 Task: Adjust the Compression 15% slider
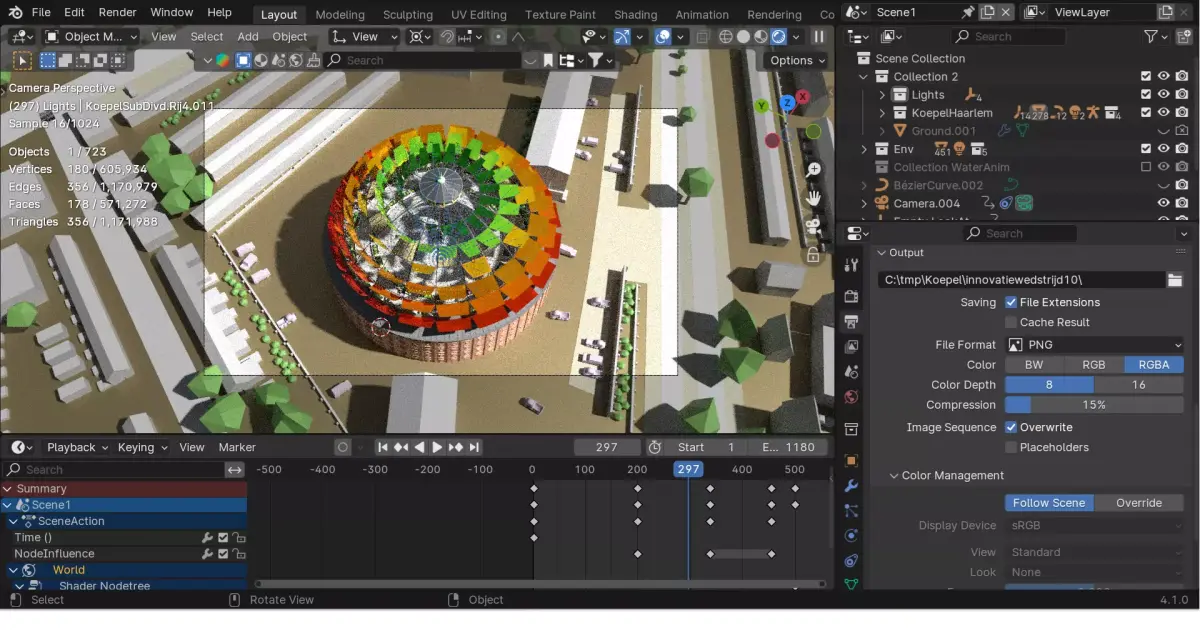(1094, 405)
